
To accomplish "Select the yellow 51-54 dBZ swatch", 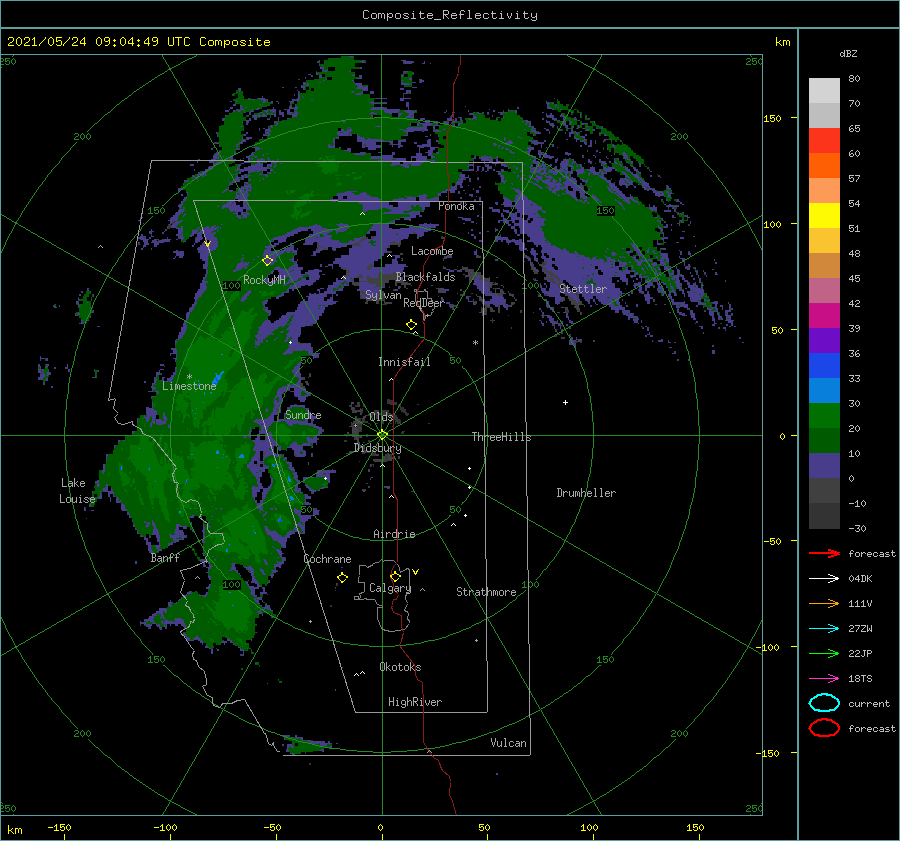I will 824,216.
